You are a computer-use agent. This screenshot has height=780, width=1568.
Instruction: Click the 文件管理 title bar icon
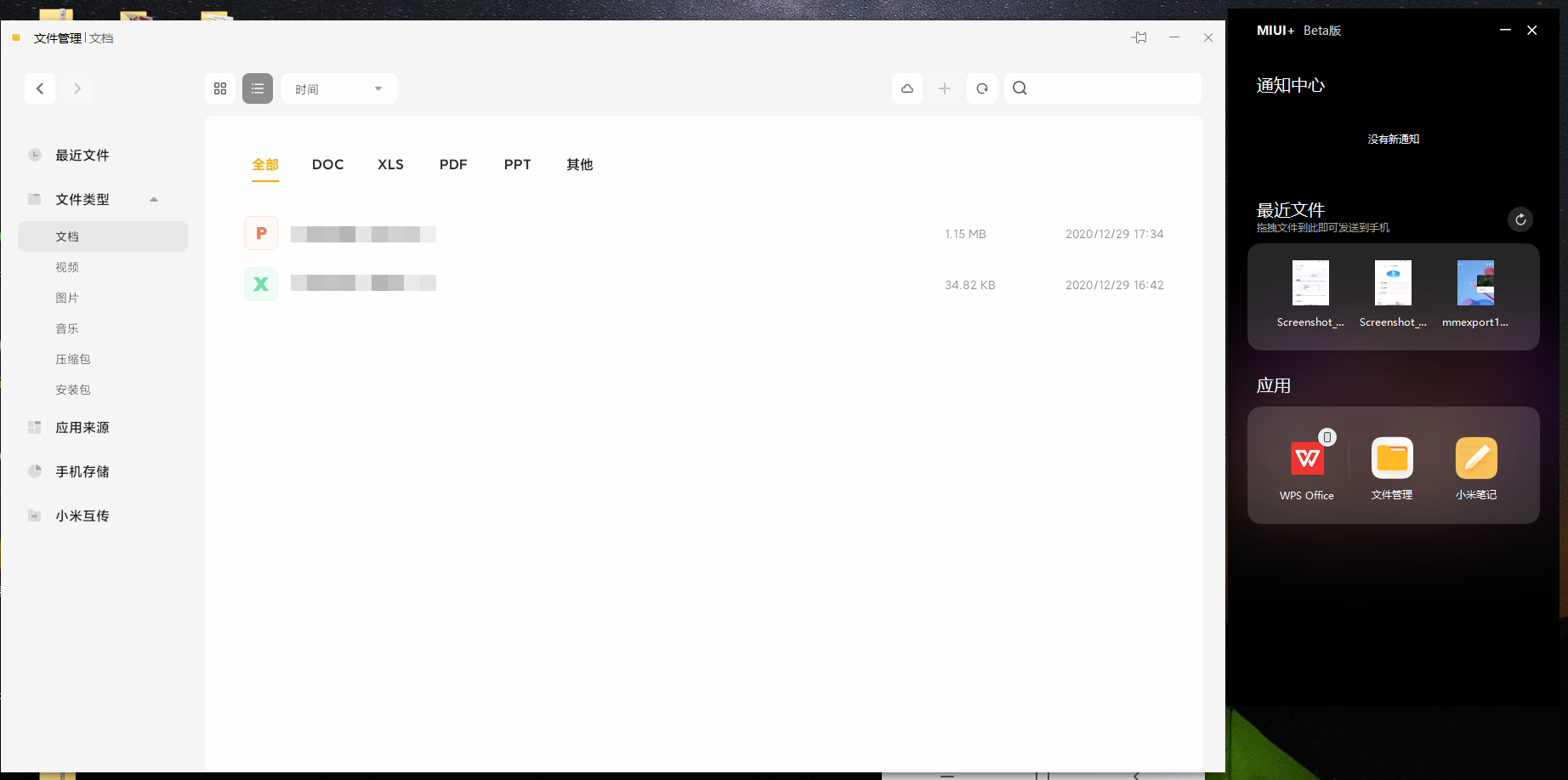[16, 37]
